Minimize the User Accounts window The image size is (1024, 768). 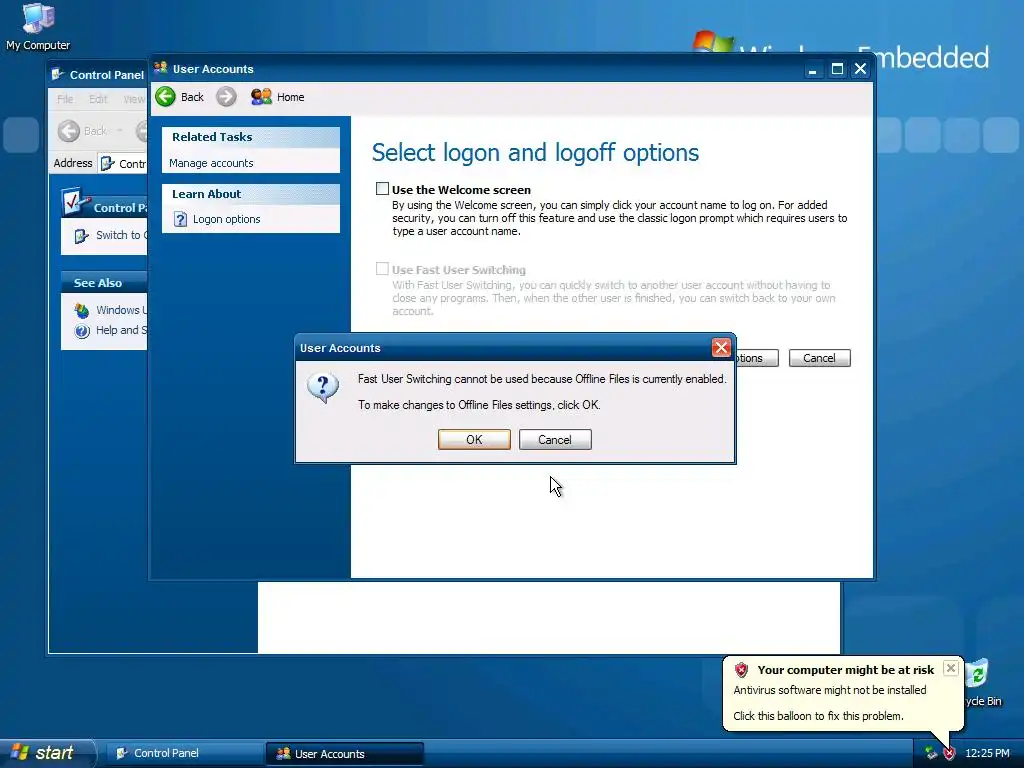[x=812, y=69]
